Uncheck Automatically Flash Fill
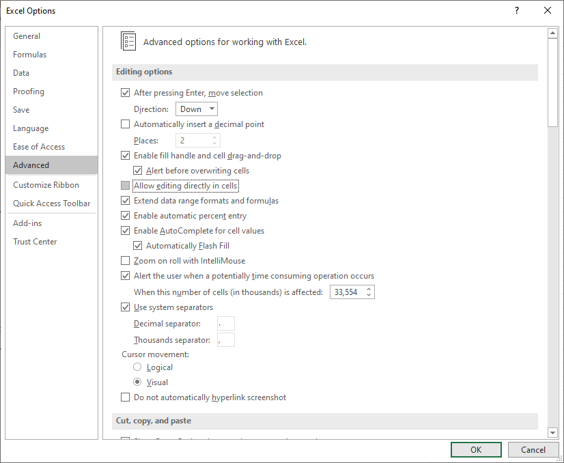The width and height of the screenshot is (564, 463). coord(137,246)
